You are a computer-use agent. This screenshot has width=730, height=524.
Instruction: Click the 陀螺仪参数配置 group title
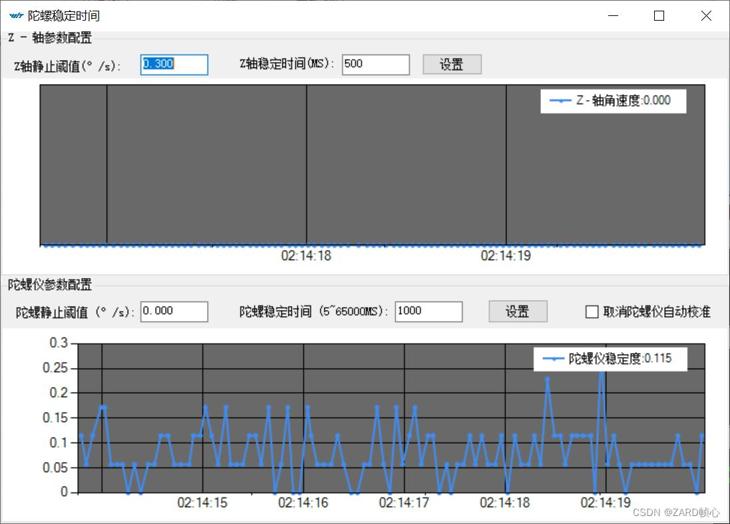click(x=50, y=284)
